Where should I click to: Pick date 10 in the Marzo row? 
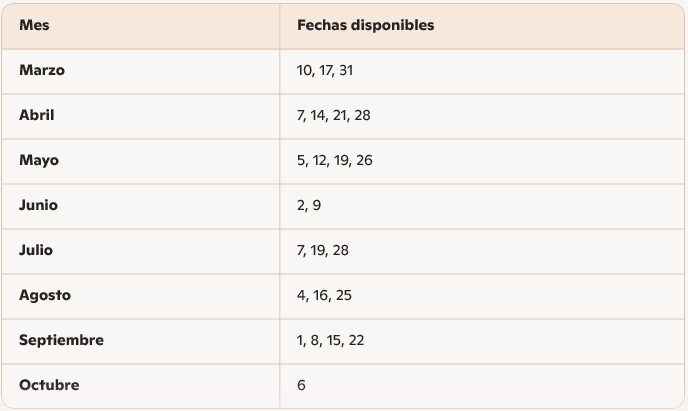point(304,70)
